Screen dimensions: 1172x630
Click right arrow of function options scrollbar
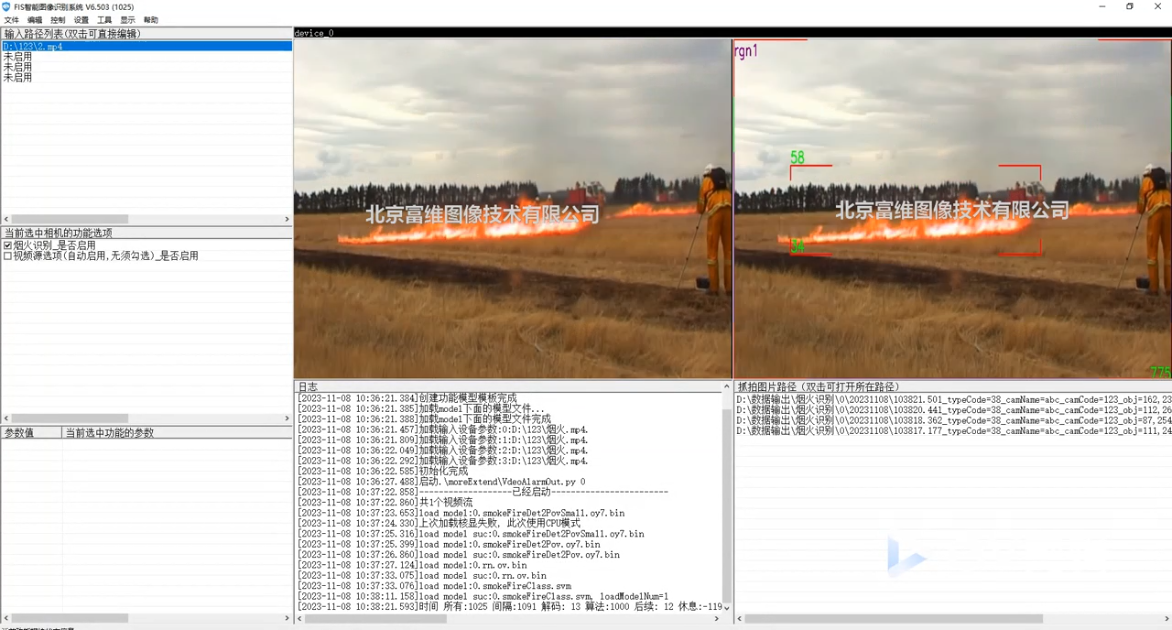click(x=287, y=419)
